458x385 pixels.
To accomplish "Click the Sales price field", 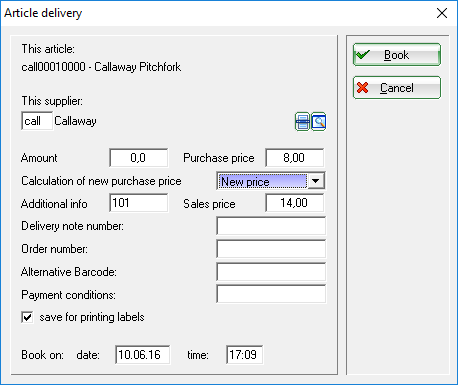I will [x=295, y=203].
